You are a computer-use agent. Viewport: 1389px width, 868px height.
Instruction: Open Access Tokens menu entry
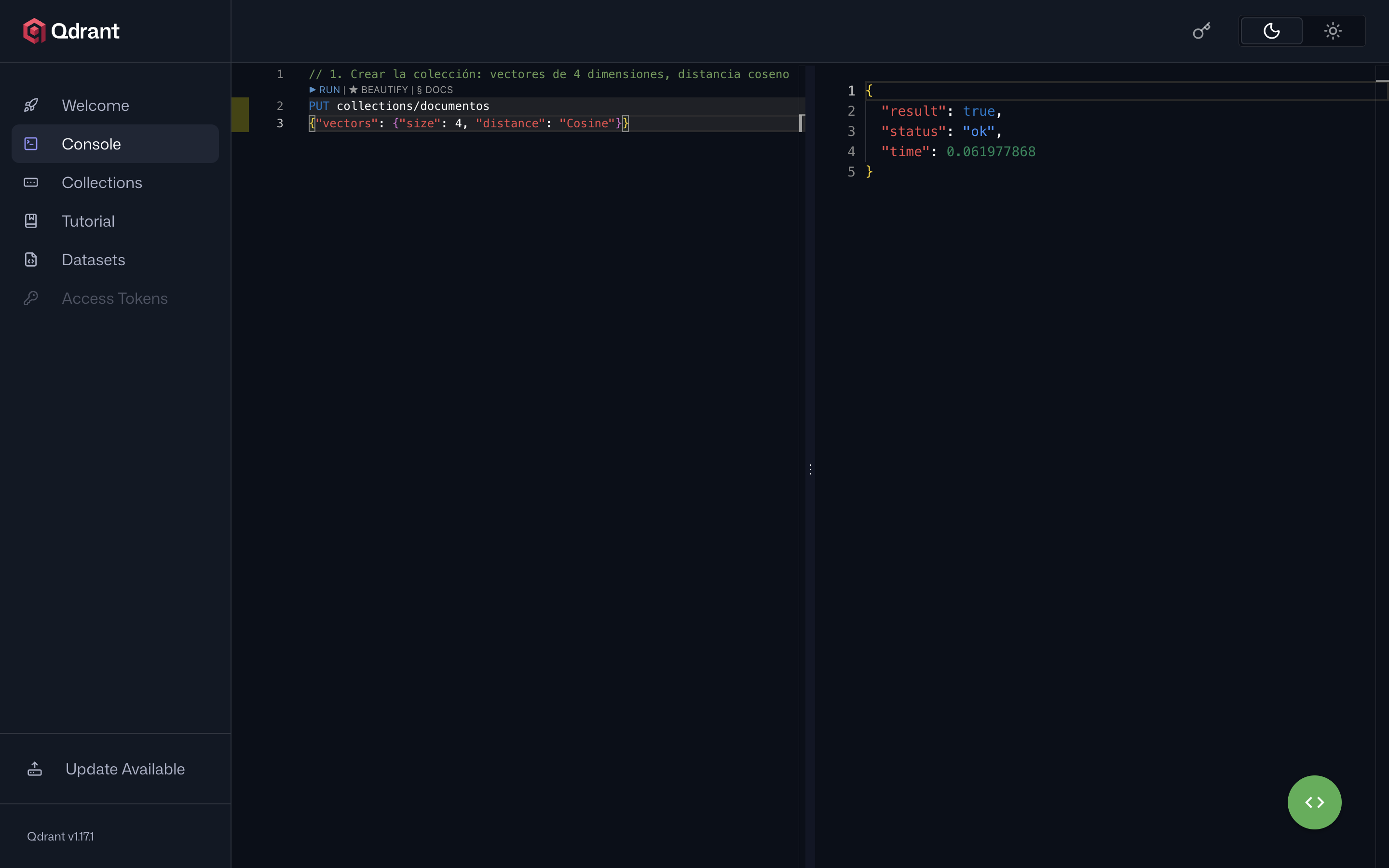pos(115,298)
